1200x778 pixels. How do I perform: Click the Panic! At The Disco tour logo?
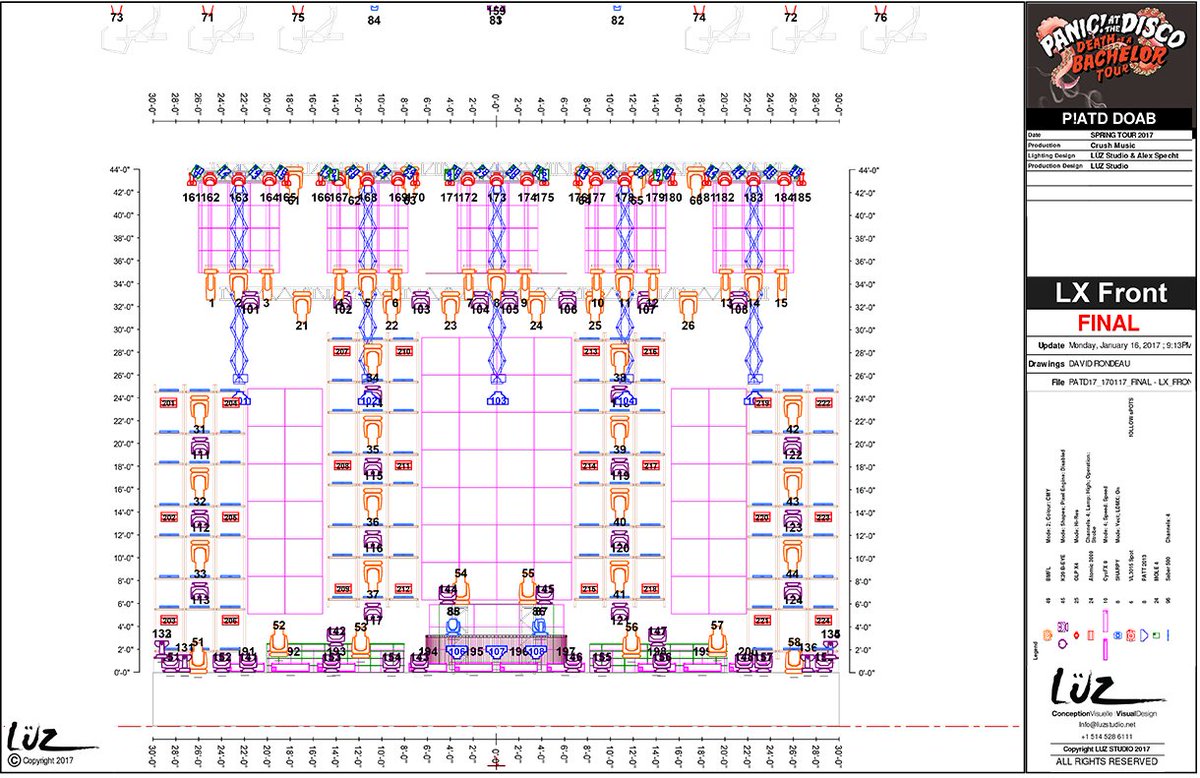(x=1110, y=45)
